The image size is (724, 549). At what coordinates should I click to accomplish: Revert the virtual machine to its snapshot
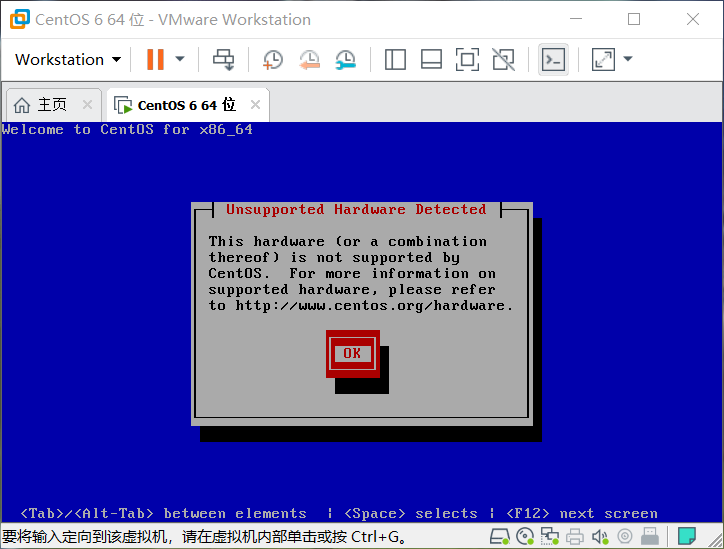tap(309, 60)
